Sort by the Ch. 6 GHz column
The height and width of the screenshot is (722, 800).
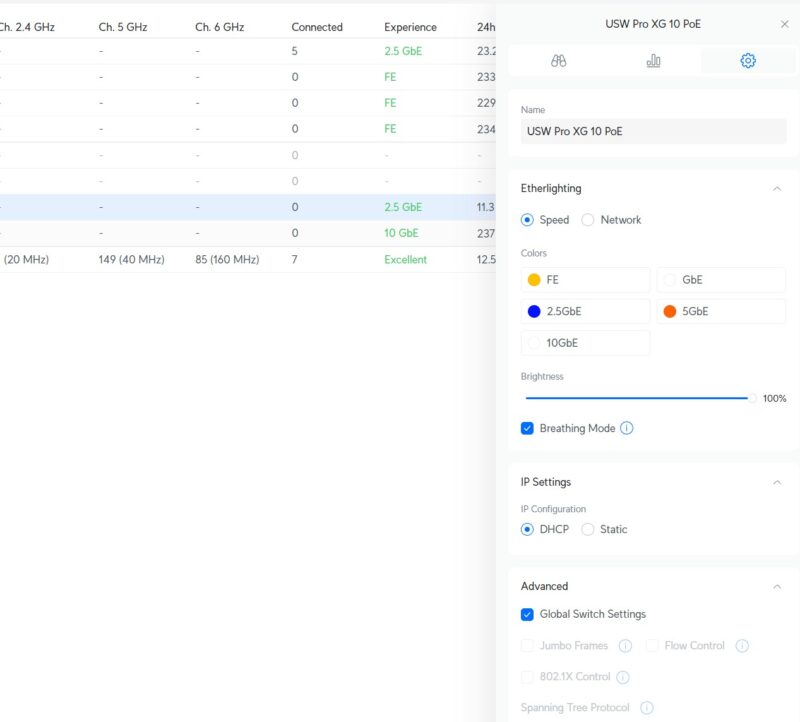tap(219, 27)
